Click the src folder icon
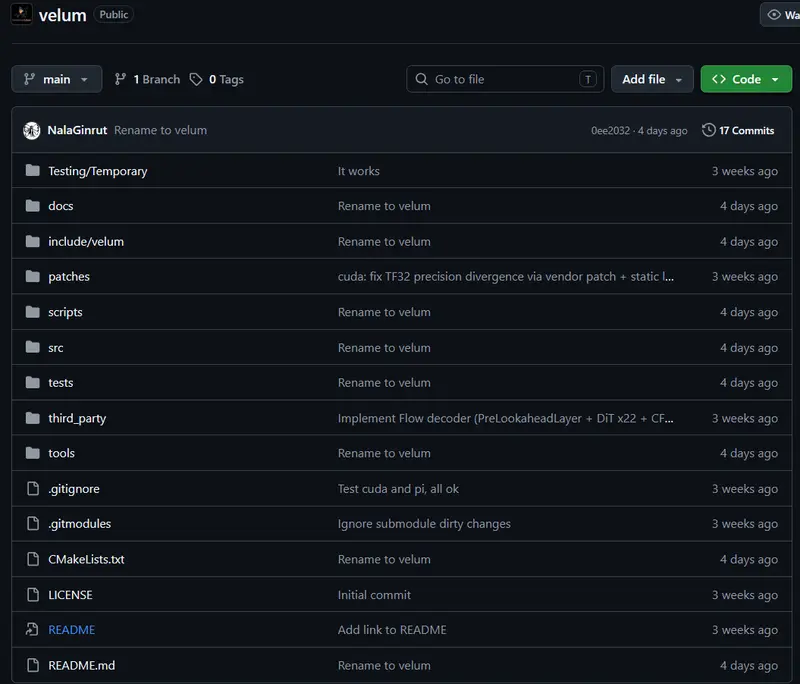This screenshot has width=800, height=684. tap(33, 347)
